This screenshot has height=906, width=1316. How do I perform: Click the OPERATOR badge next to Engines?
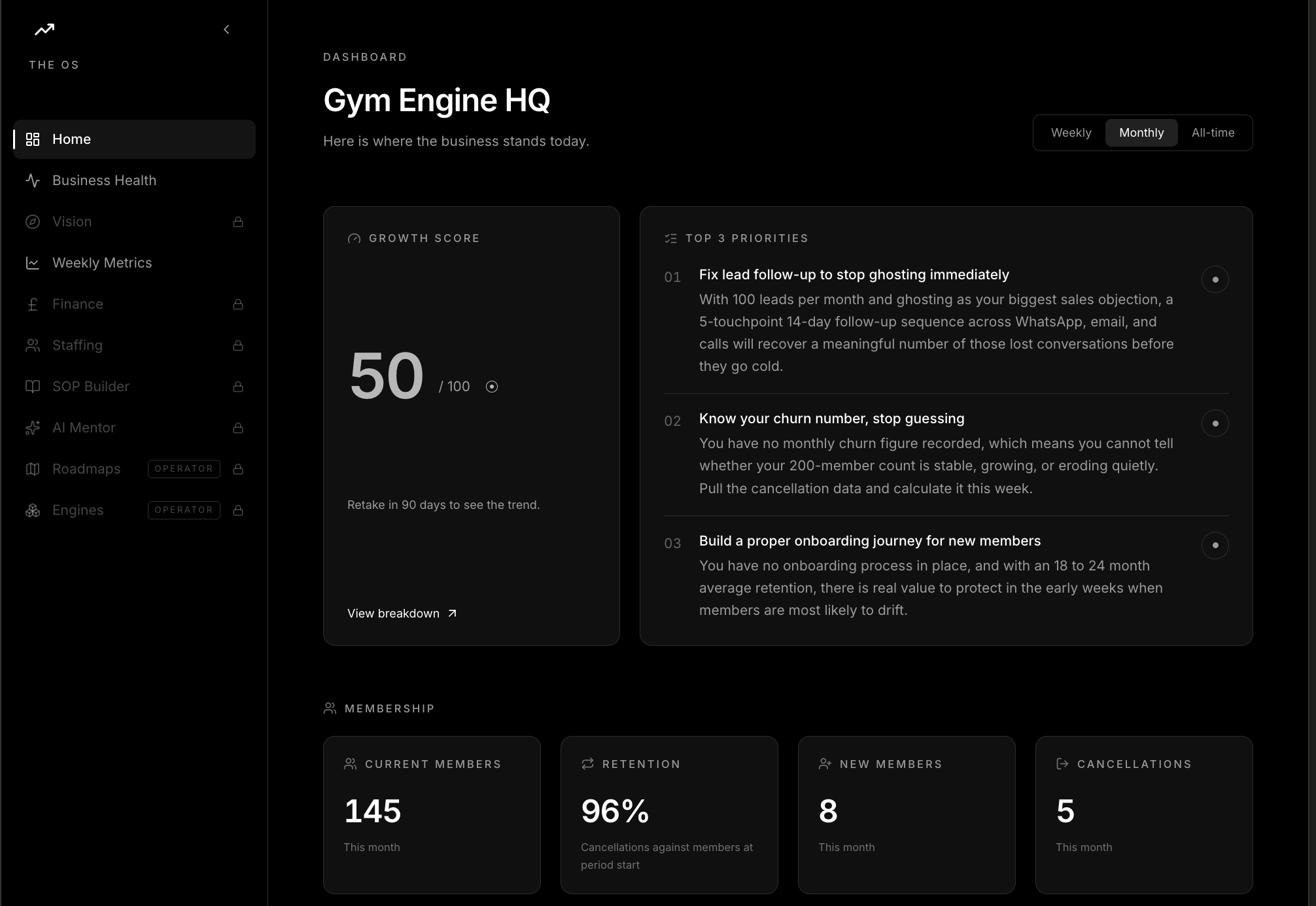tap(184, 510)
